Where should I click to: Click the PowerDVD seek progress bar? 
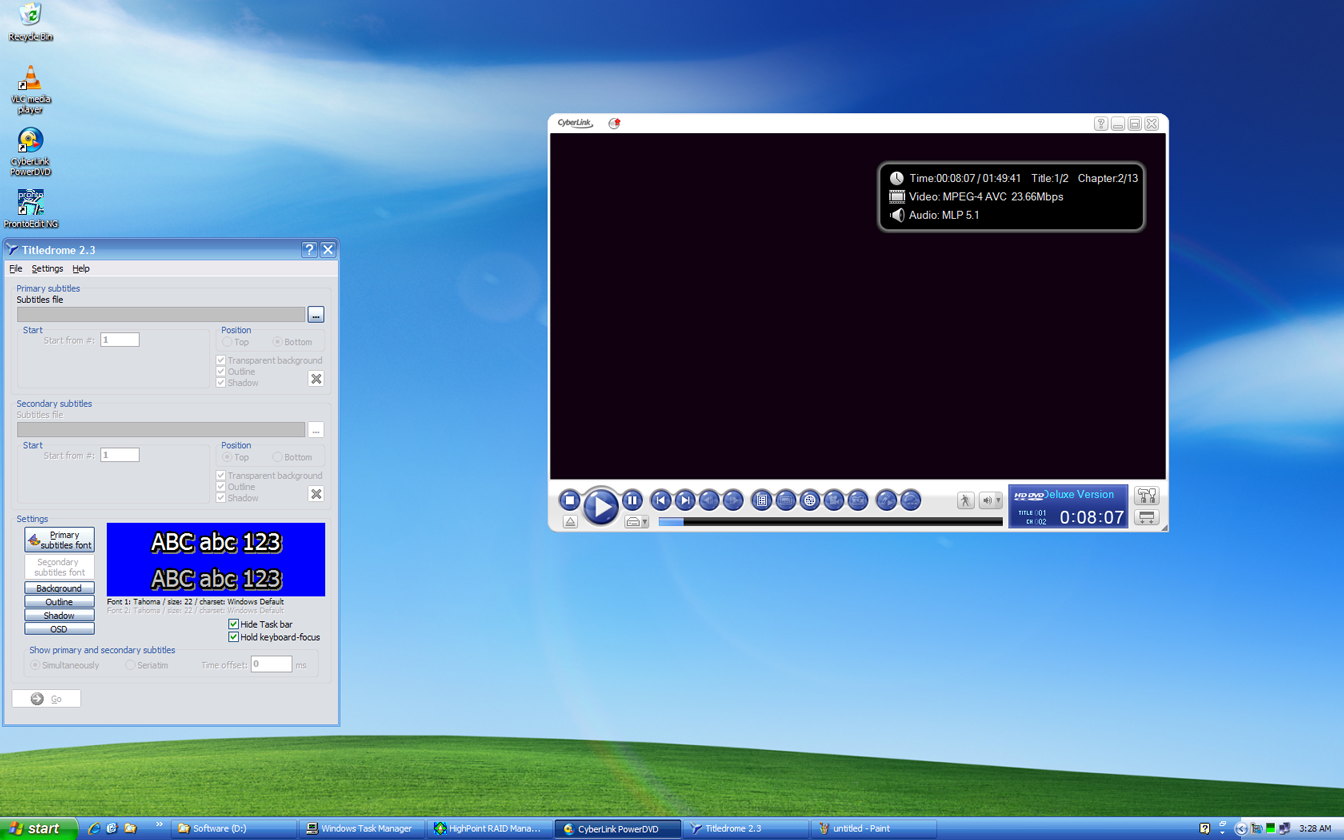(x=830, y=522)
